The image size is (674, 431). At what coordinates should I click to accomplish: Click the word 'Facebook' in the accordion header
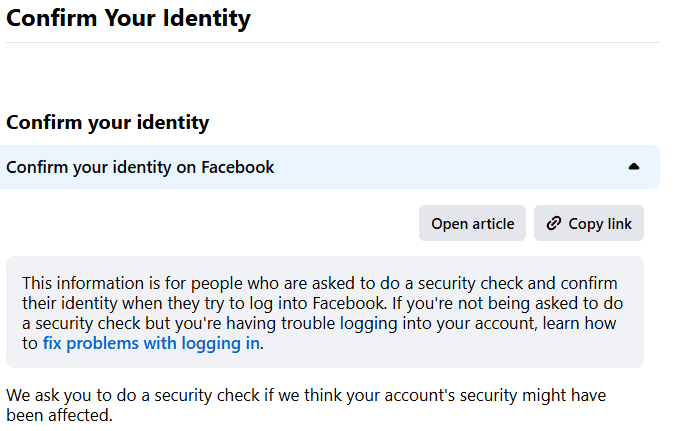tap(237, 167)
